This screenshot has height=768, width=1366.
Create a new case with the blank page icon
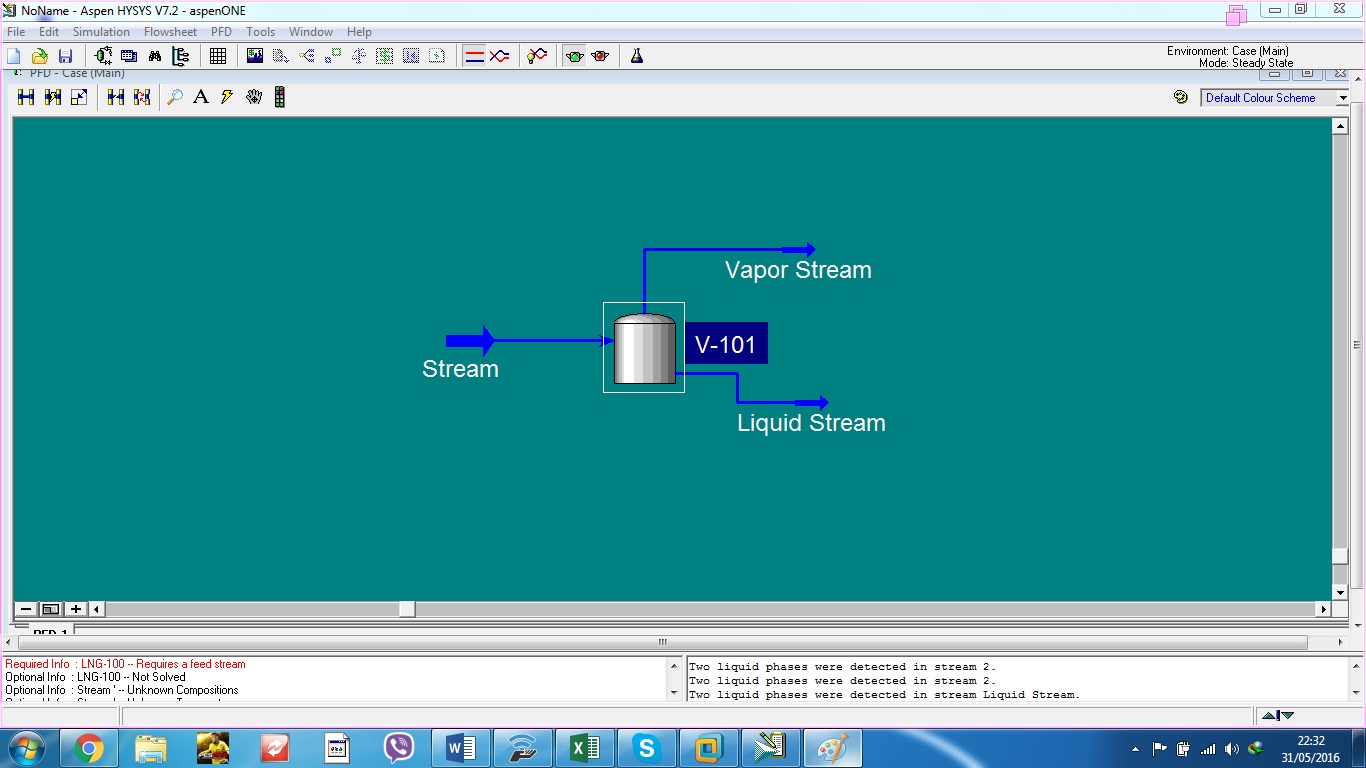[x=13, y=55]
